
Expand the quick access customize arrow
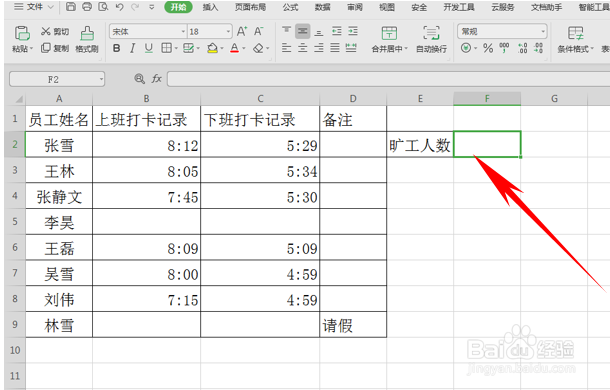(152, 7)
